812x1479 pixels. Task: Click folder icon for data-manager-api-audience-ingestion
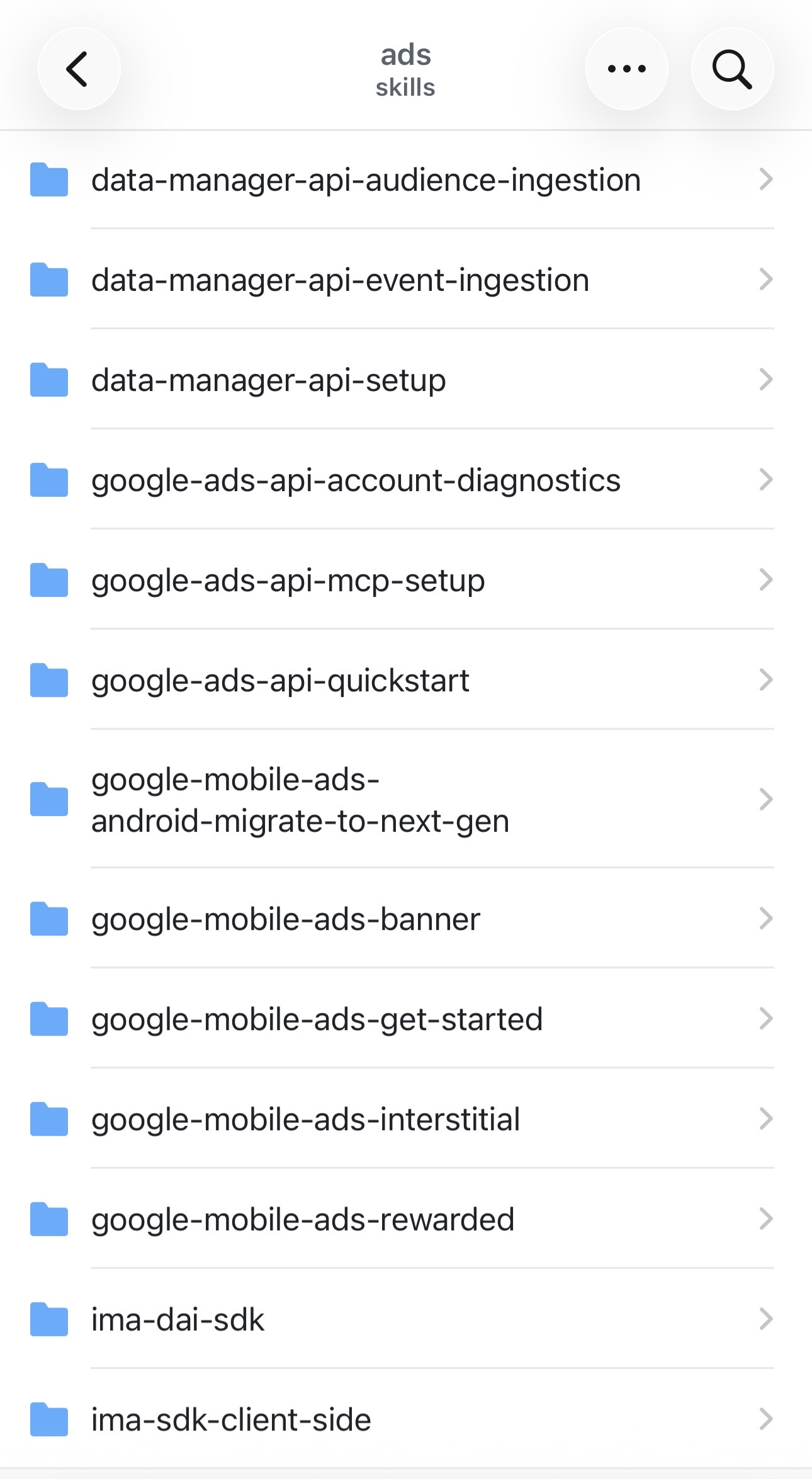(49, 179)
